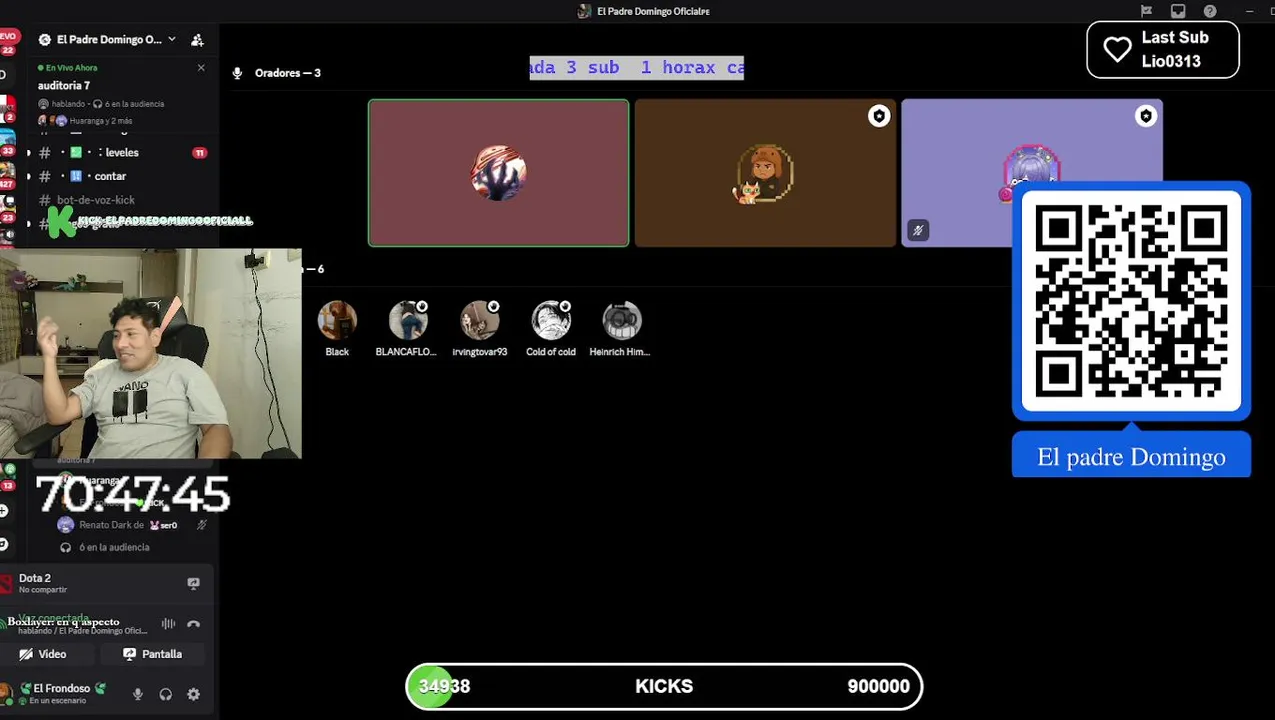1275x720 pixels.
Task: Click muted icon beside Renato Dark
Action: point(201,525)
